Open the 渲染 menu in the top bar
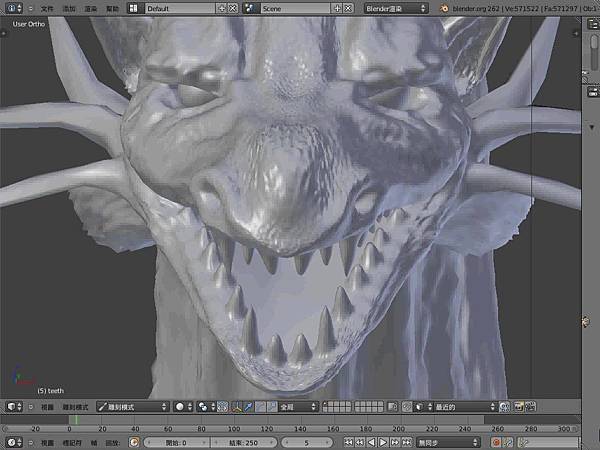The width and height of the screenshot is (600, 450). pyautogui.click(x=90, y=7)
